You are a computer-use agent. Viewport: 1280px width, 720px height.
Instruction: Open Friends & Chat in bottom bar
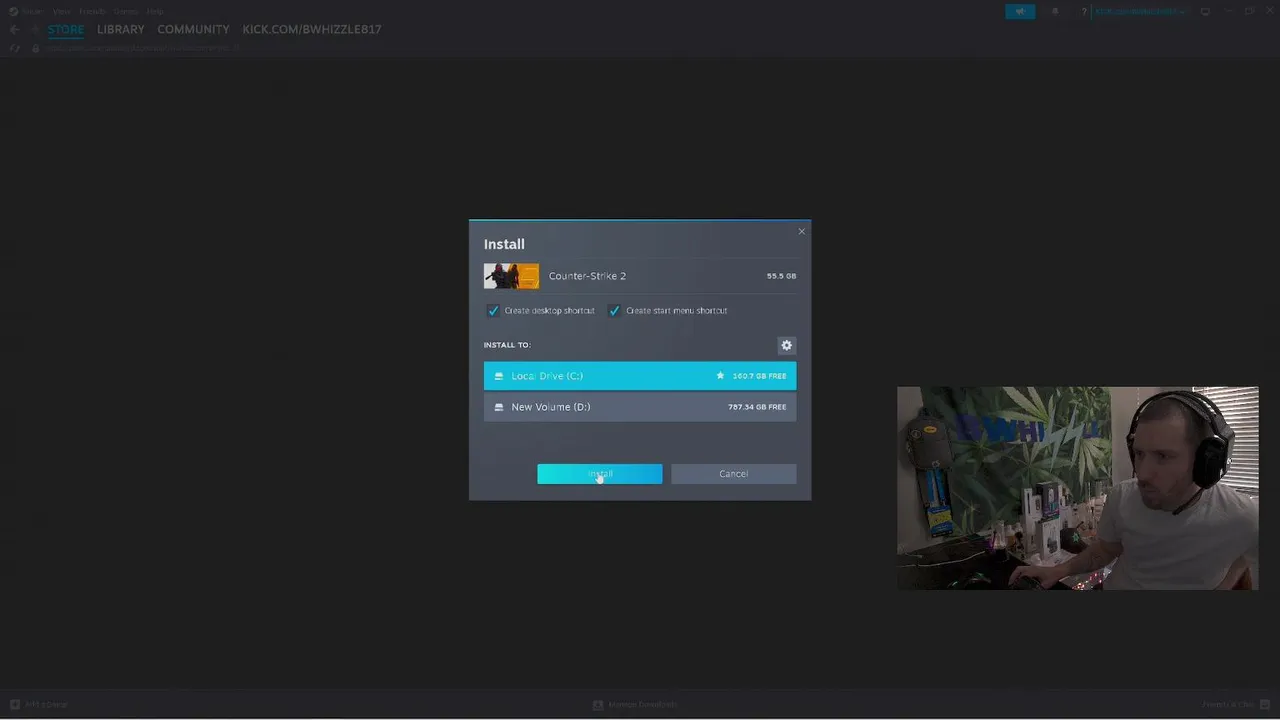1235,705
